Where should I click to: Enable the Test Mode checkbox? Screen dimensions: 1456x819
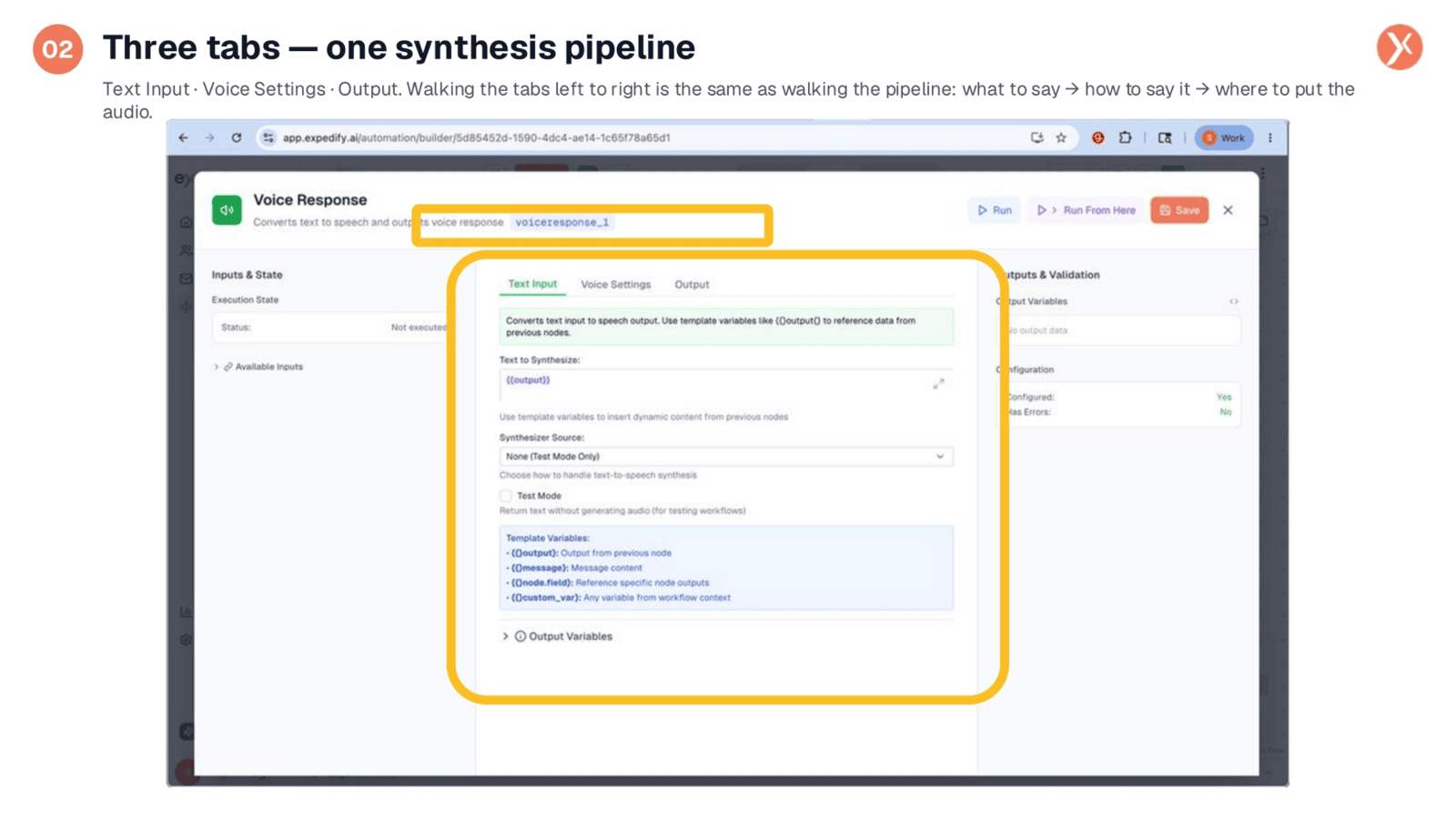[506, 496]
